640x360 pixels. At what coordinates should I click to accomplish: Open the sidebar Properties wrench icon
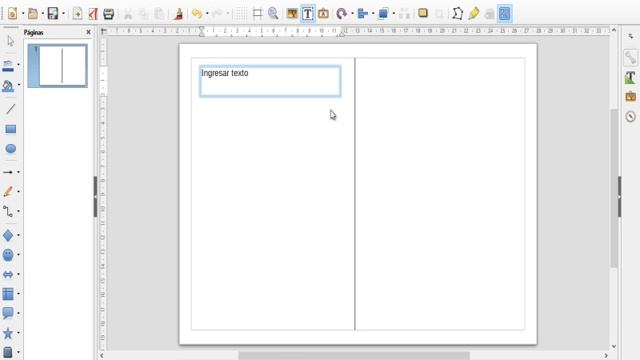[x=631, y=57]
